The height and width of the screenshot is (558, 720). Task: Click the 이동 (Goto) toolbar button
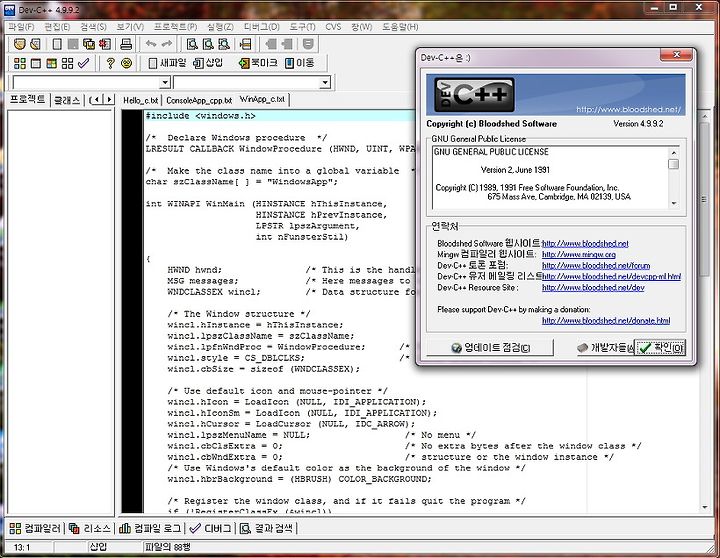click(x=299, y=63)
